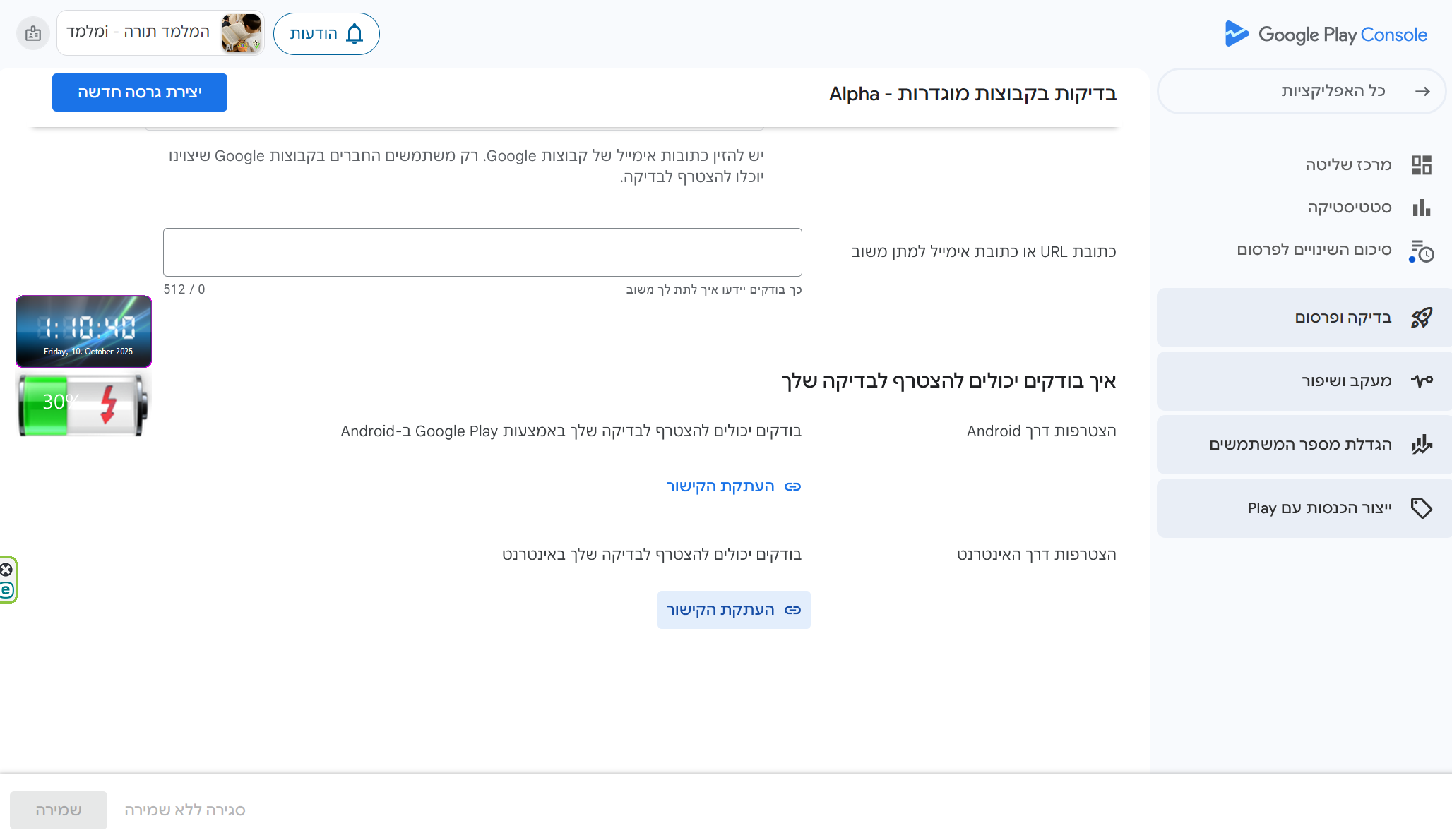Expand the מעקב ושיפור sidebar section
This screenshot has width=1452, height=840.
[1346, 381]
